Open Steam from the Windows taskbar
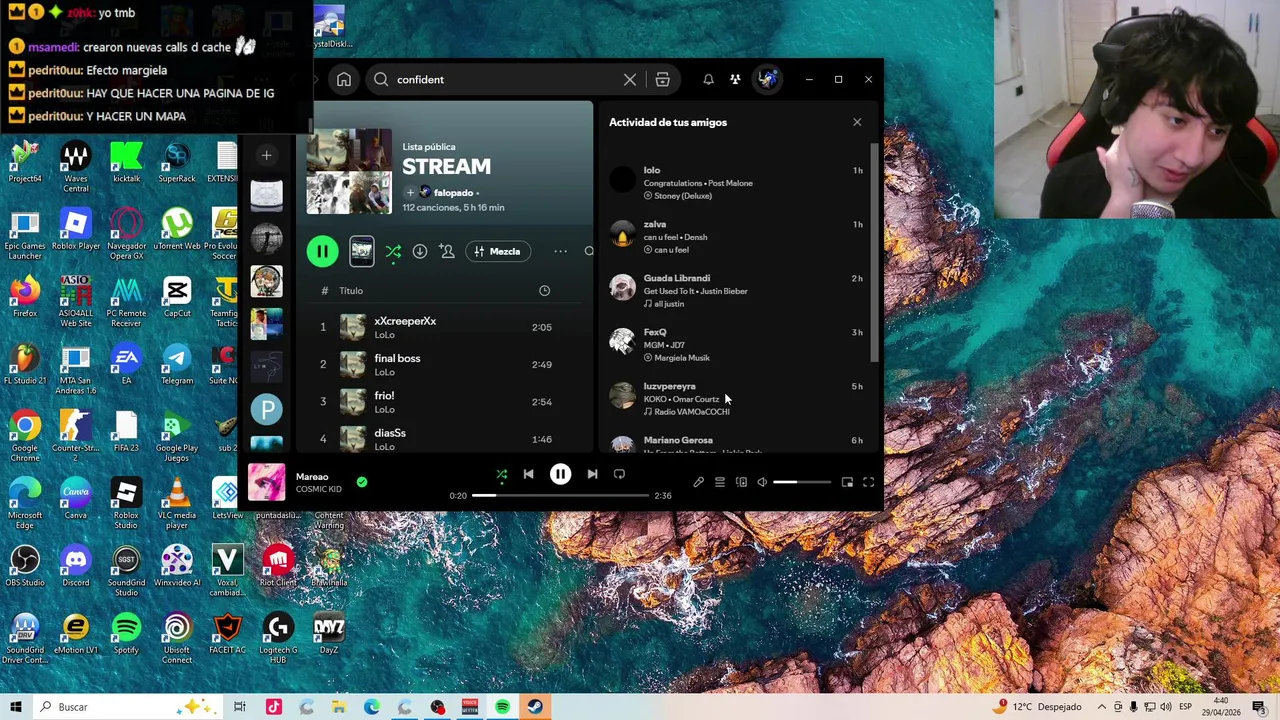Image resolution: width=1280 pixels, height=720 pixels. (x=535, y=707)
